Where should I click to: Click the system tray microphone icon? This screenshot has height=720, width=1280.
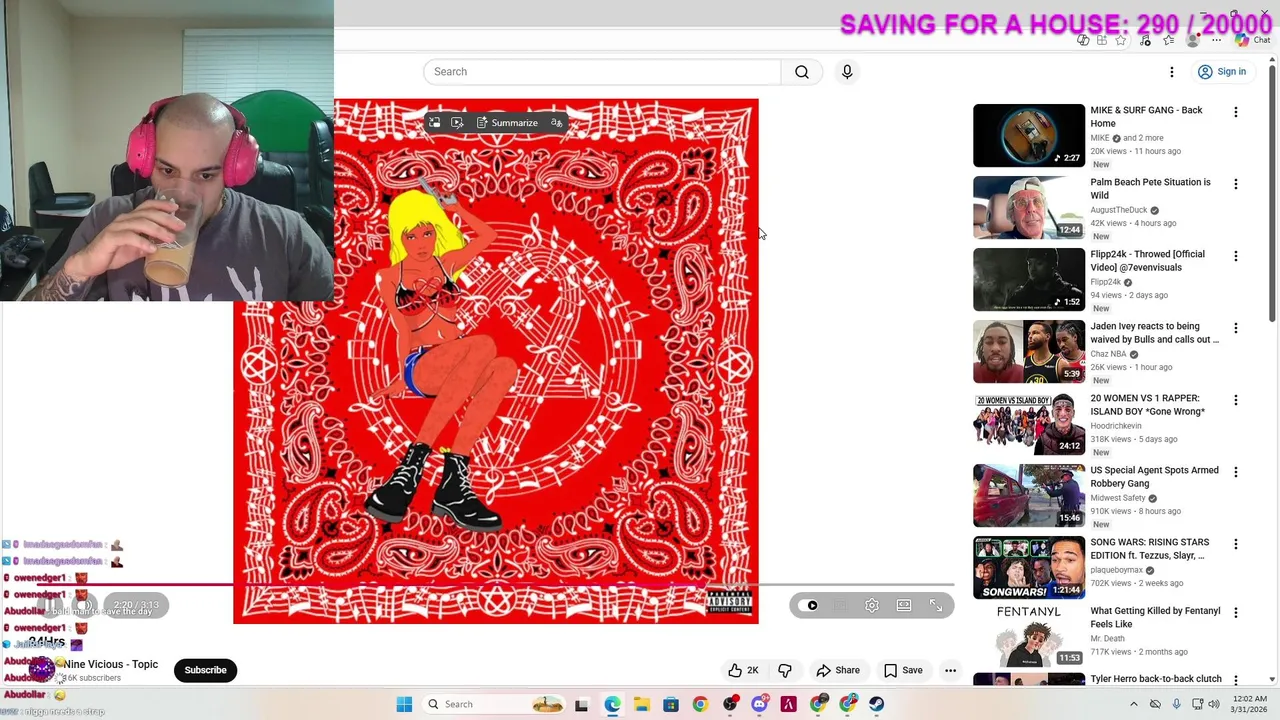tap(1176, 704)
